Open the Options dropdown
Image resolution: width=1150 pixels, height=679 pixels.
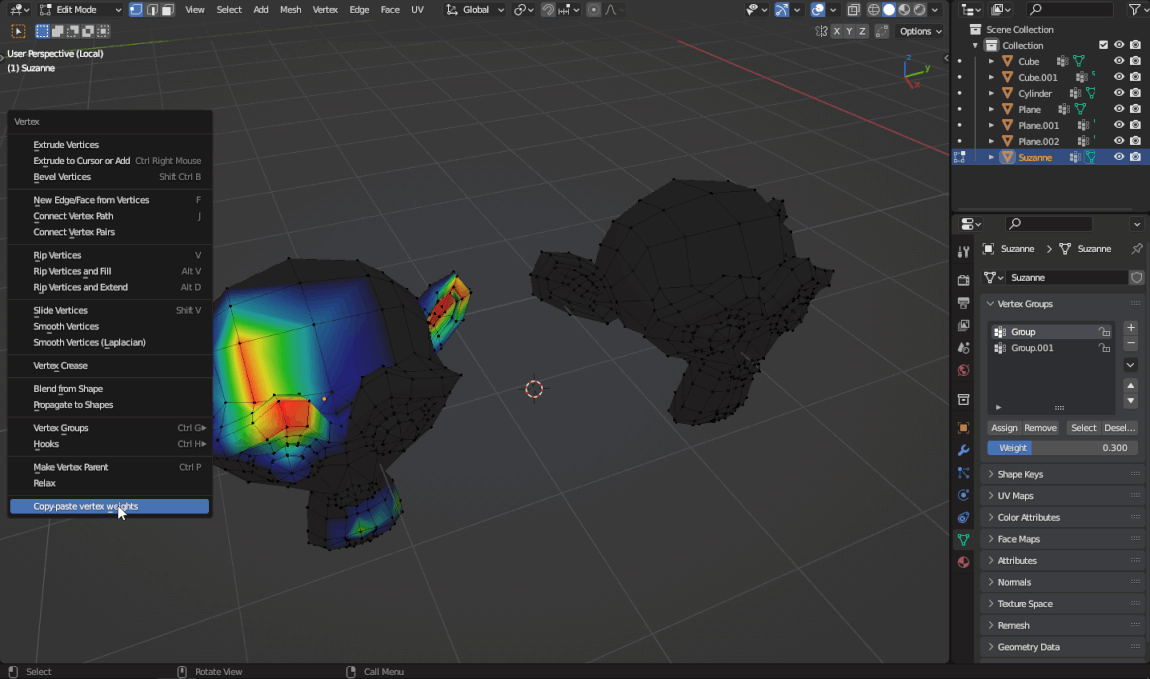[920, 31]
